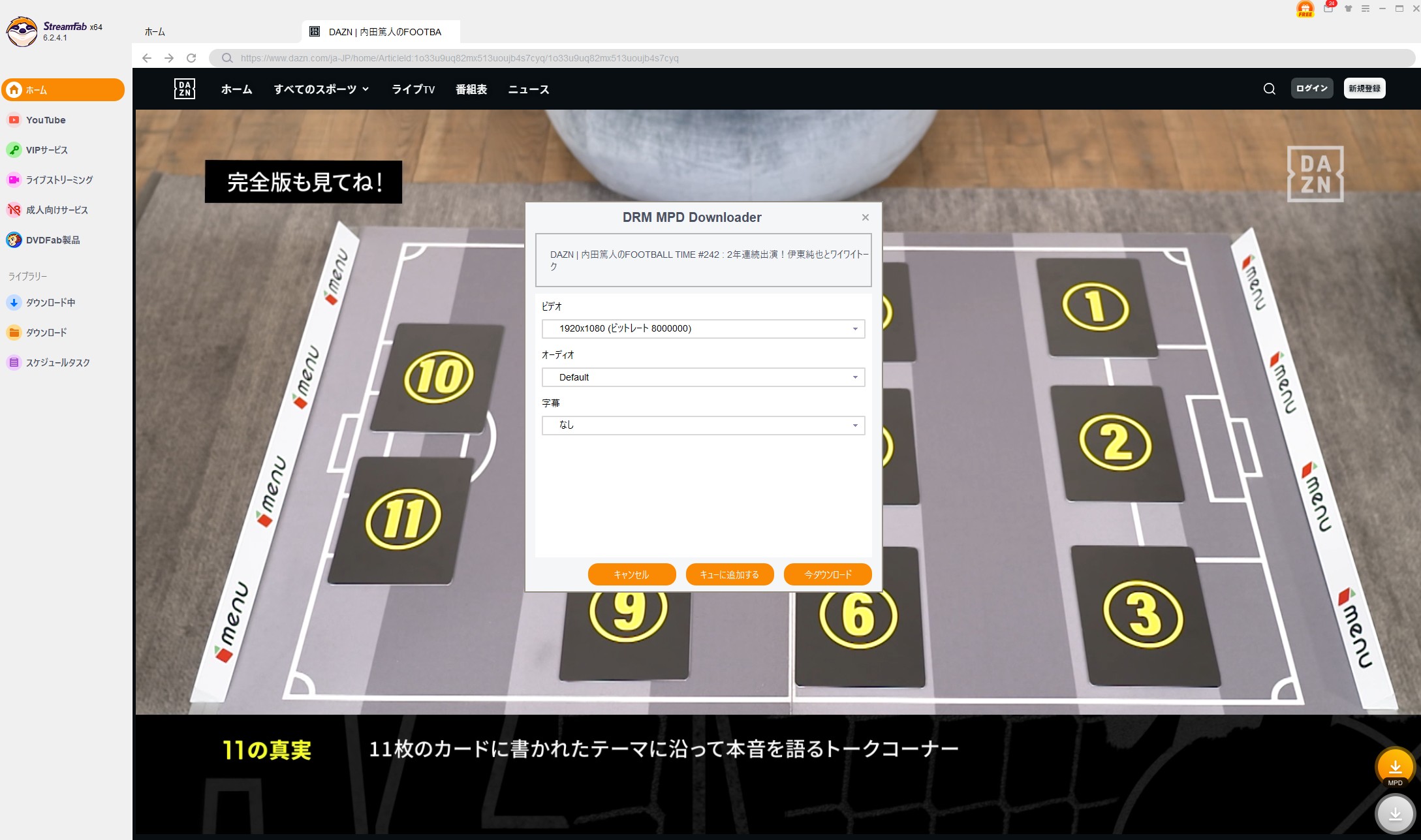
Task: Click the ライブラリー section label
Action: click(28, 276)
